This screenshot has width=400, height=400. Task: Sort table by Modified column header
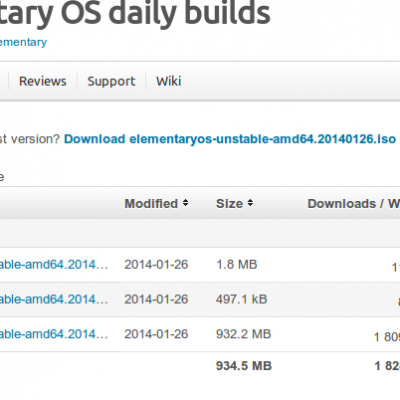(151, 203)
